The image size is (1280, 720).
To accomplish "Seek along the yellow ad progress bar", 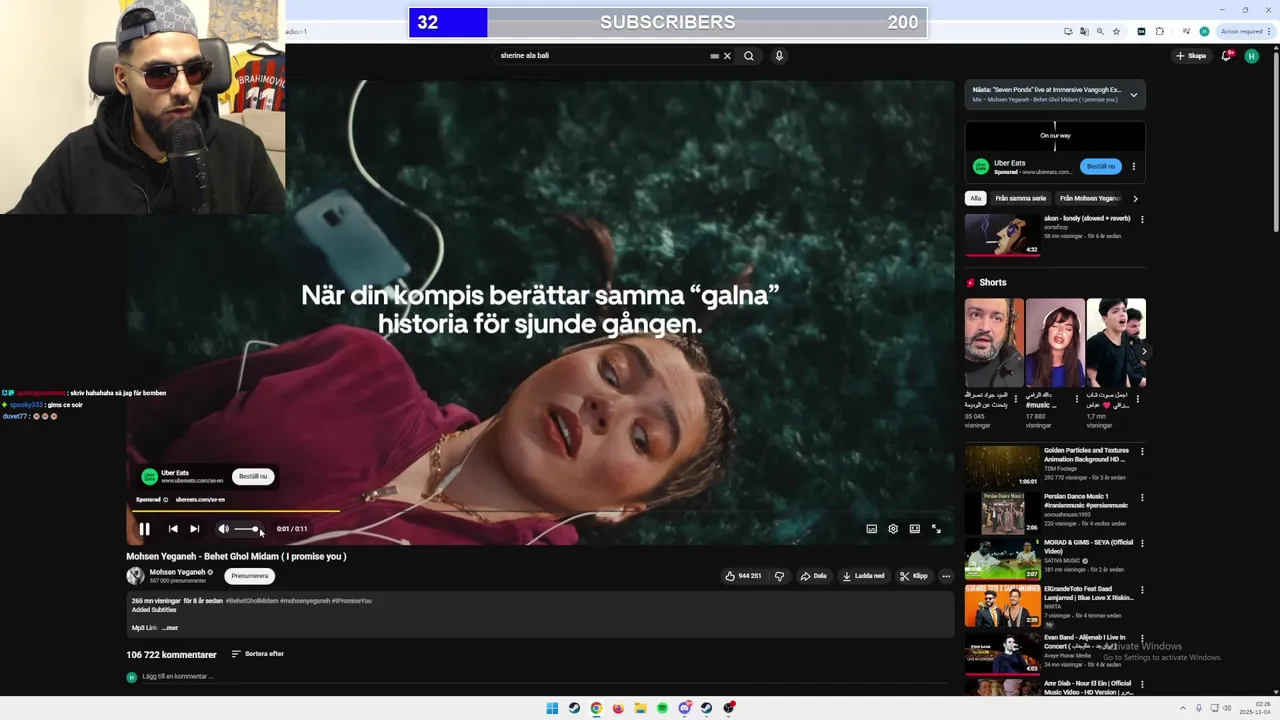I will coord(235,511).
